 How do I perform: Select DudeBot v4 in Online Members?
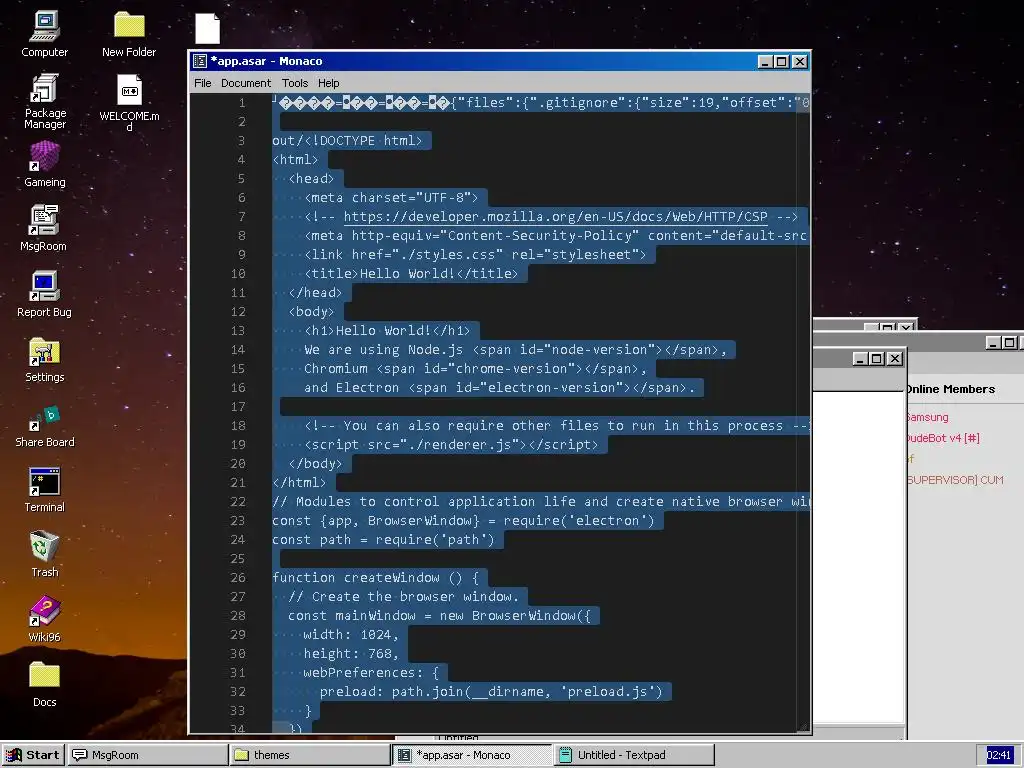click(x=944, y=438)
